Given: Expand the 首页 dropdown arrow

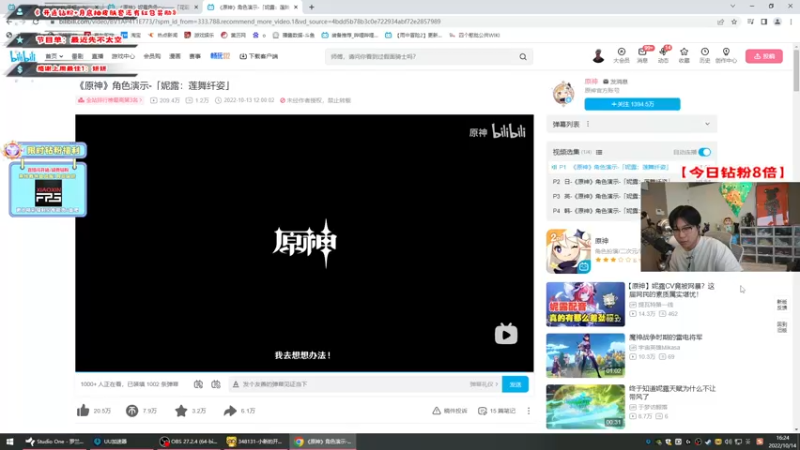Looking at the screenshot, I should pyautogui.click(x=61, y=56).
